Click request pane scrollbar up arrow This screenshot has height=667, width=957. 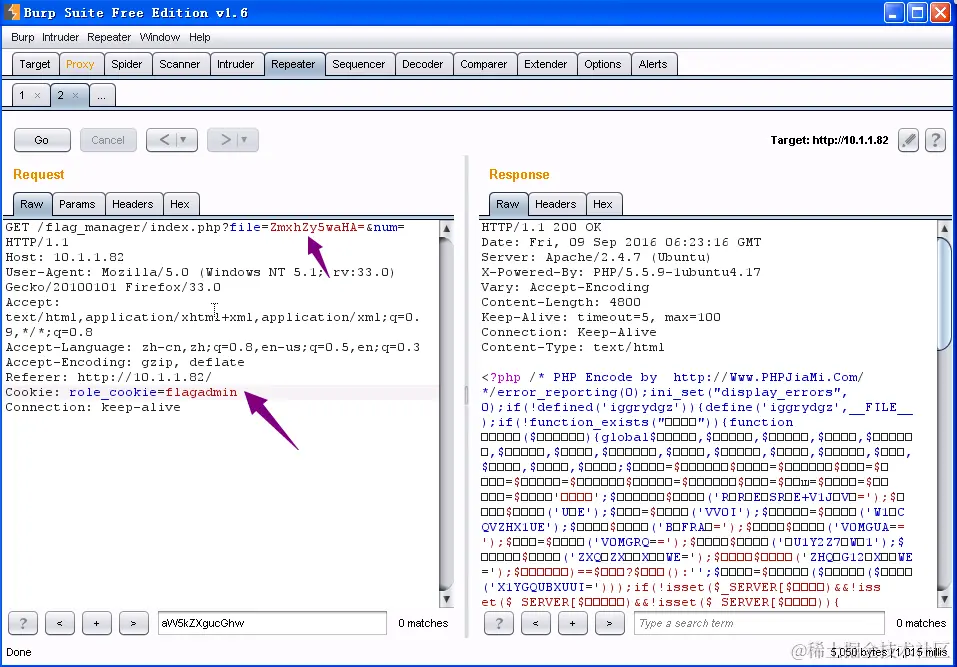(x=446, y=228)
